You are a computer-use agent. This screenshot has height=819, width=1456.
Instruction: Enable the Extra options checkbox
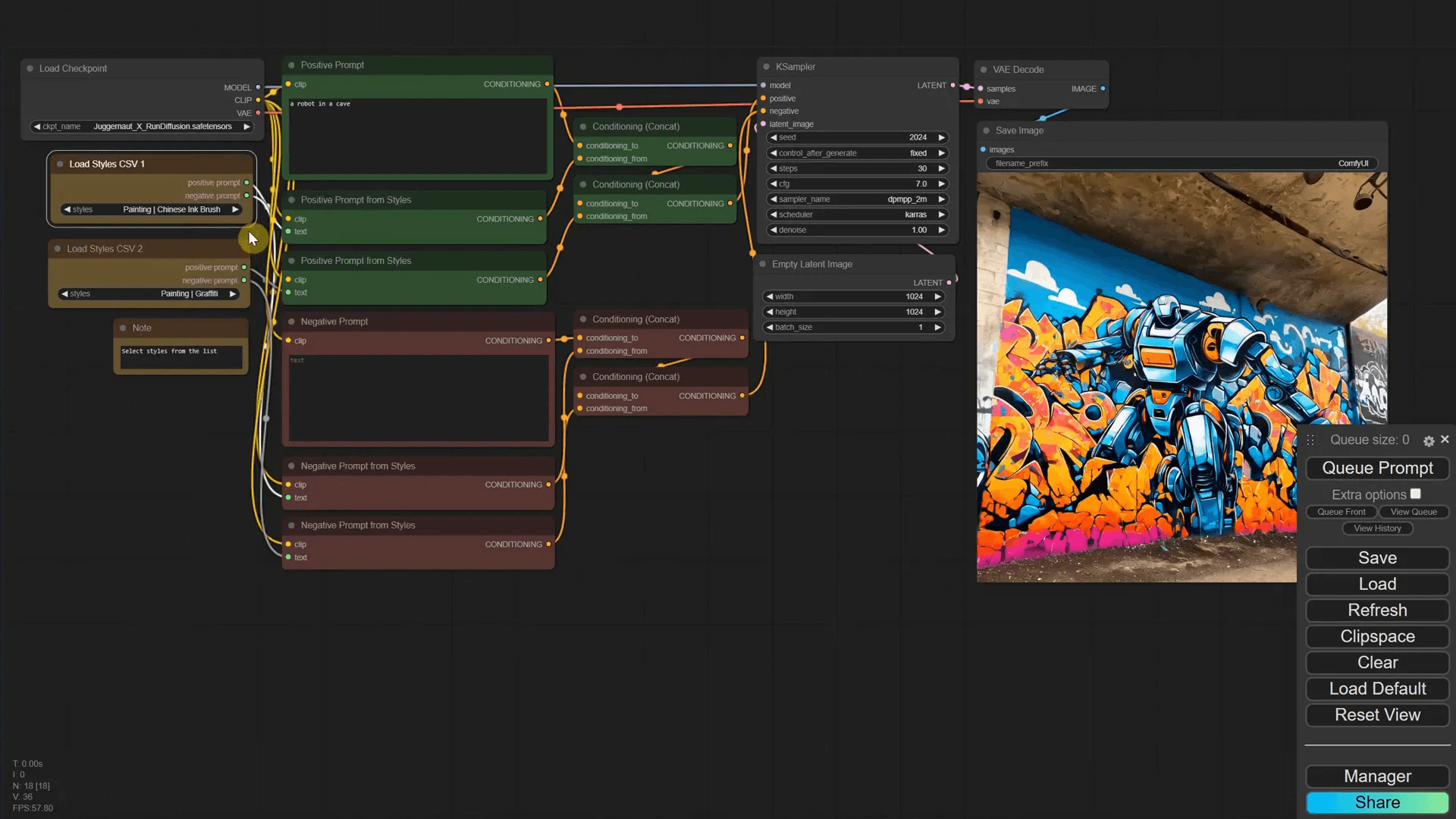coord(1415,494)
